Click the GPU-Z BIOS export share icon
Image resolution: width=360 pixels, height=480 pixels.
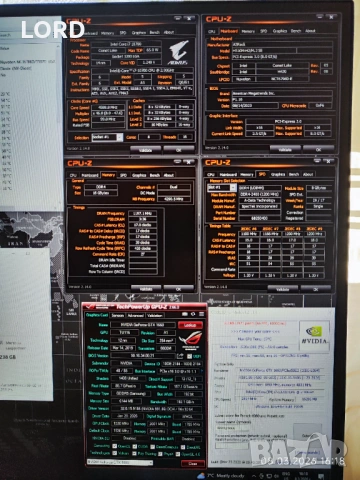181,356
